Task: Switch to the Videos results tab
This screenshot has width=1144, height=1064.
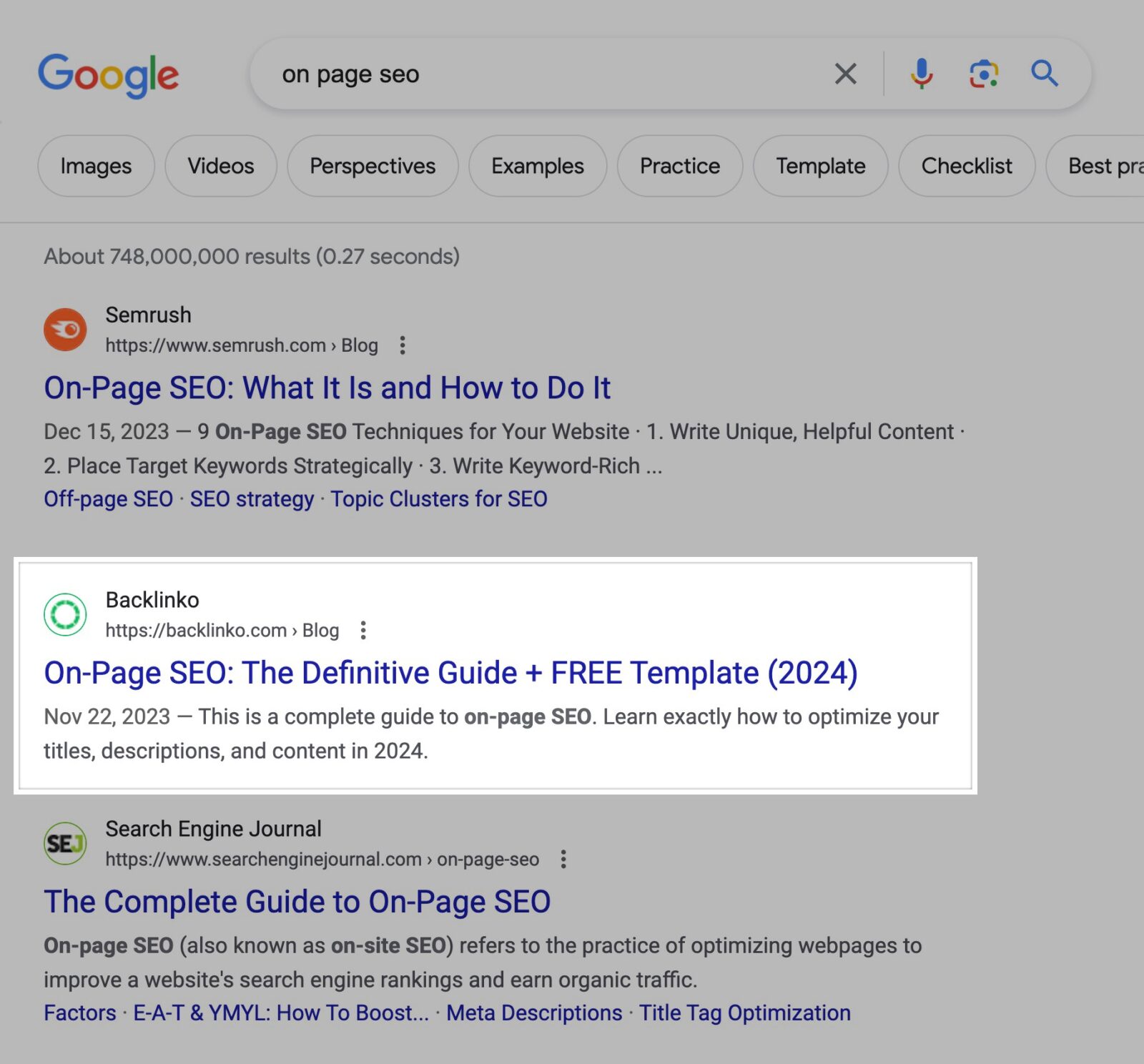Action: [x=220, y=166]
